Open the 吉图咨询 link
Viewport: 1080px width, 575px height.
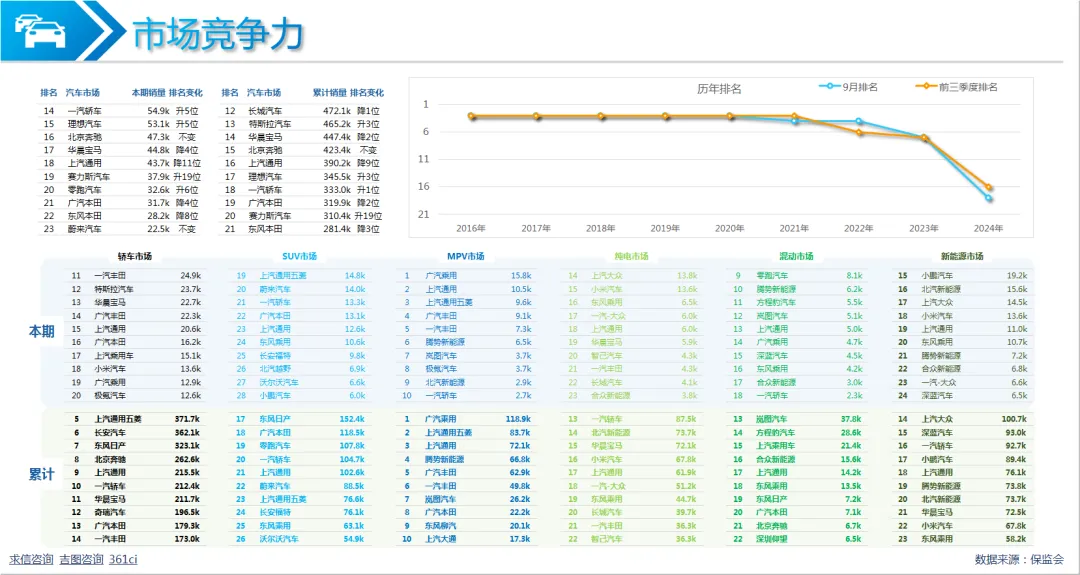click(81, 559)
